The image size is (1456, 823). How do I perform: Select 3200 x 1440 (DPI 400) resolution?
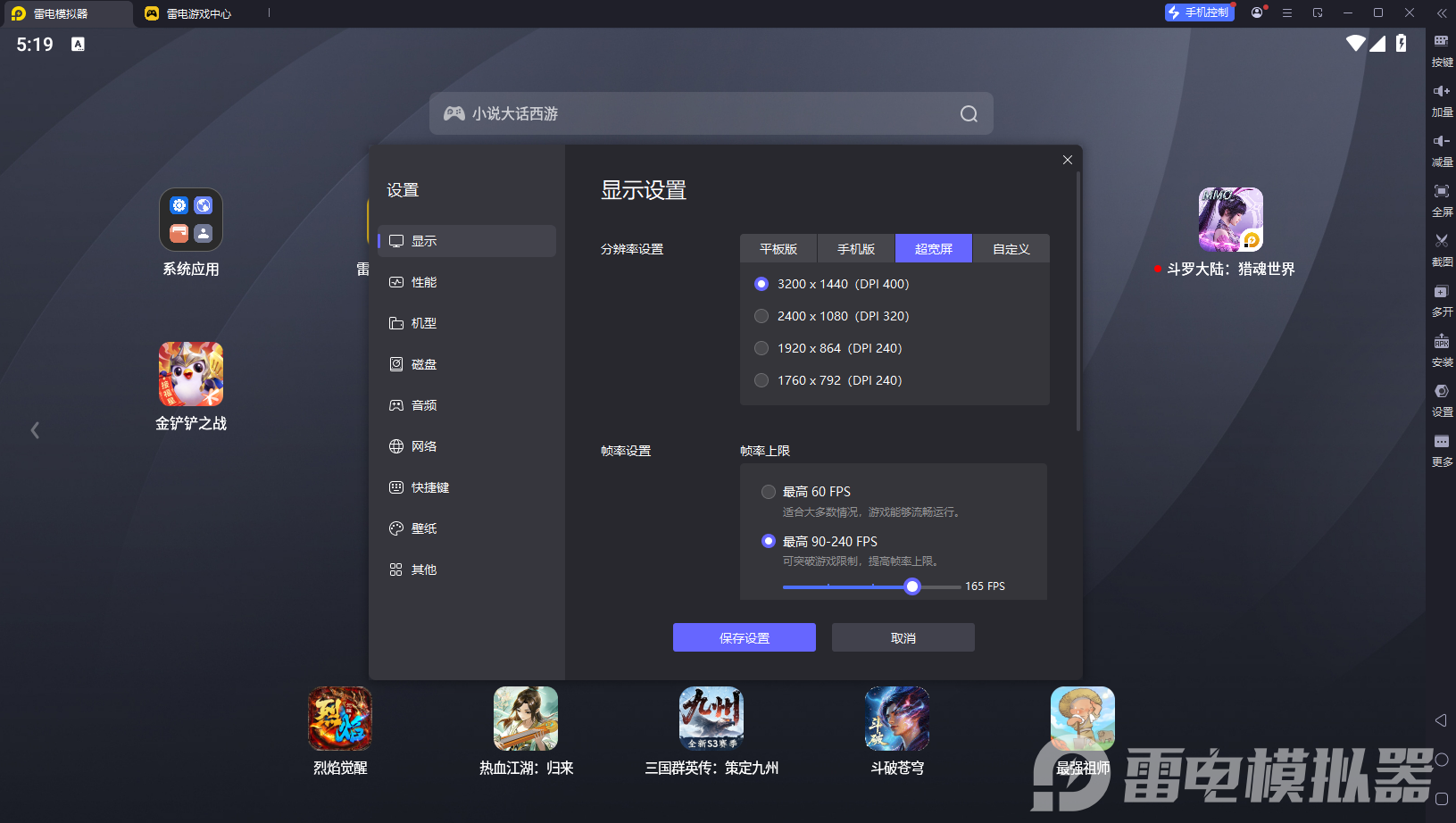pyautogui.click(x=832, y=284)
